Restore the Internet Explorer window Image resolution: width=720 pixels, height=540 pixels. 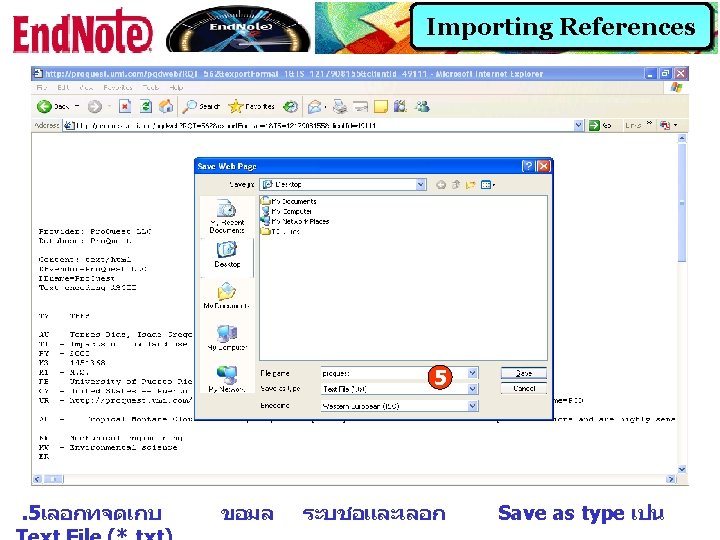665,73
